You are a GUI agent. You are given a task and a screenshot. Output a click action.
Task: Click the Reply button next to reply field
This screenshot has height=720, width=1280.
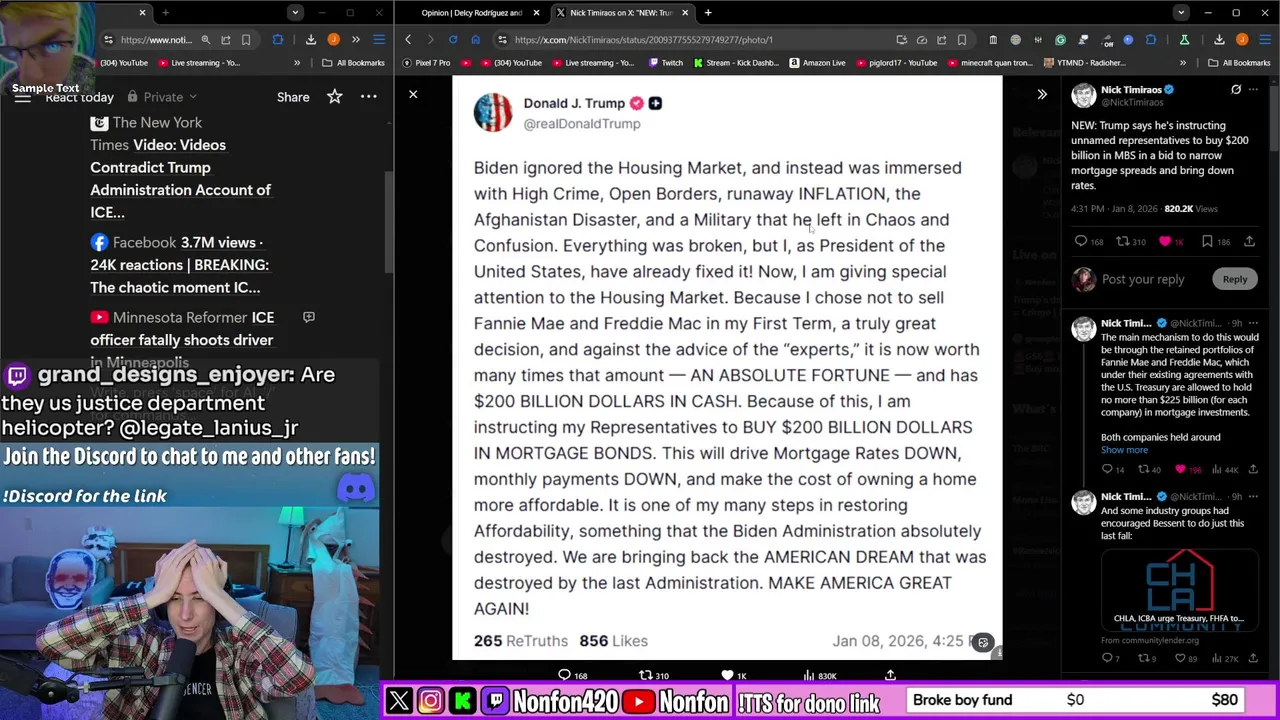(1235, 279)
